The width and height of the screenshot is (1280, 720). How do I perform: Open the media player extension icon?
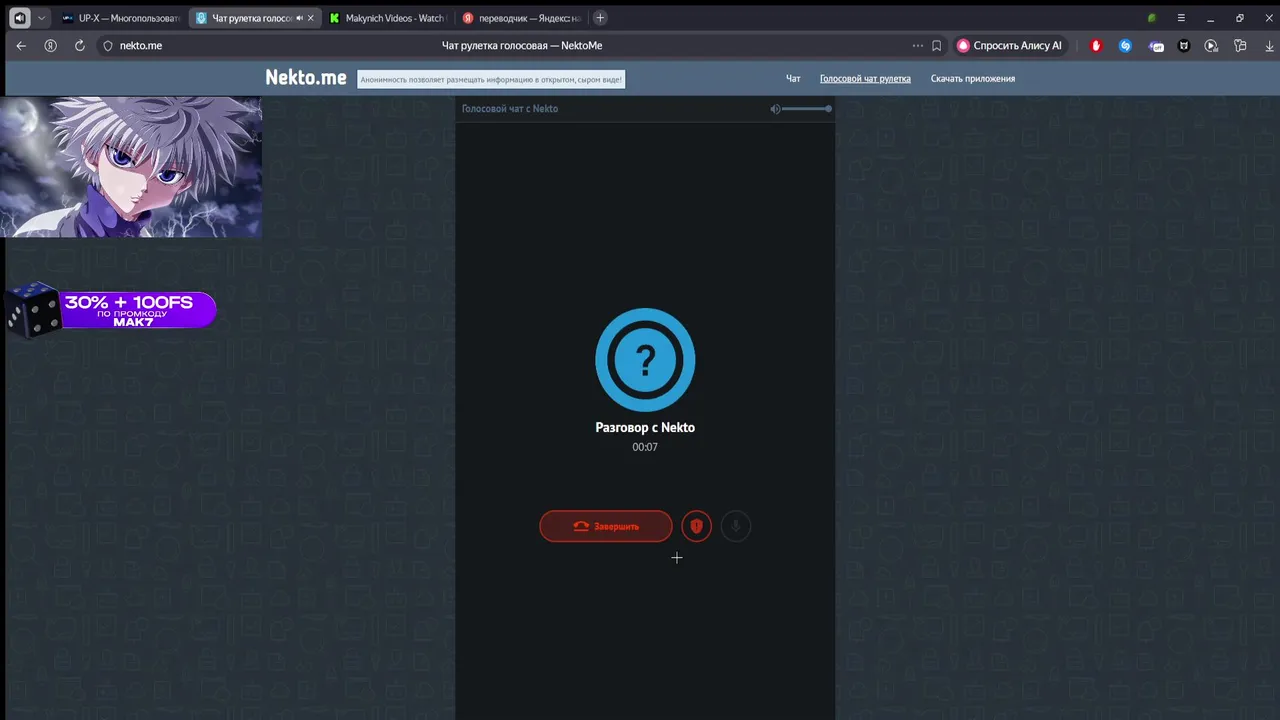(1211, 46)
